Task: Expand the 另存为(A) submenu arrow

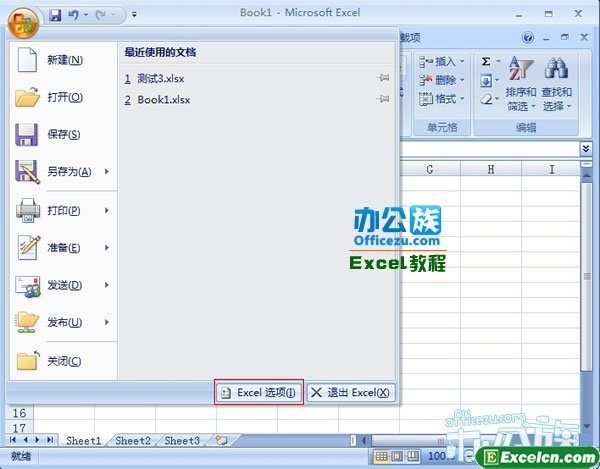Action: (107, 171)
